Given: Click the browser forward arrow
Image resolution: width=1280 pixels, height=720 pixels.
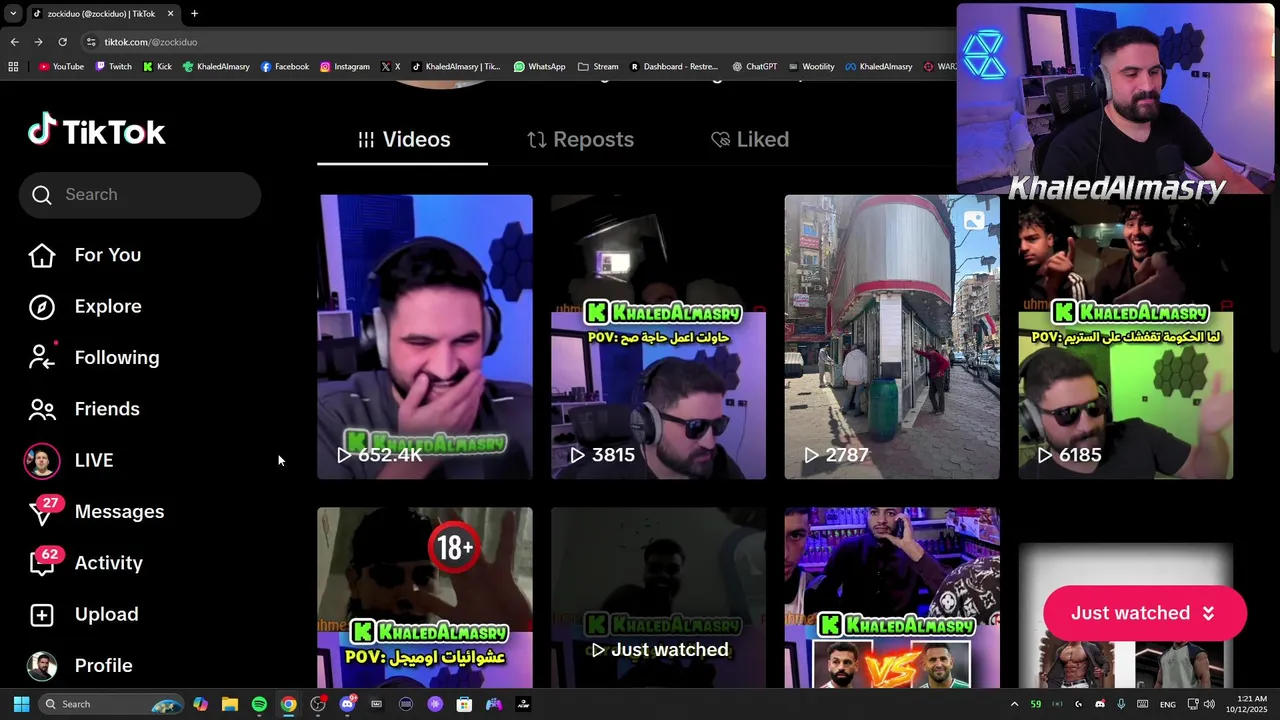Looking at the screenshot, I should [x=38, y=42].
